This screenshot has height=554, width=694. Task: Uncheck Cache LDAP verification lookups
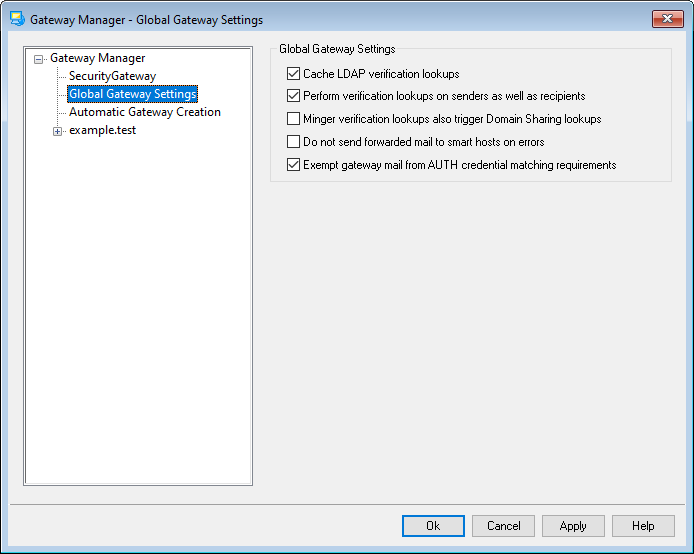(294, 74)
